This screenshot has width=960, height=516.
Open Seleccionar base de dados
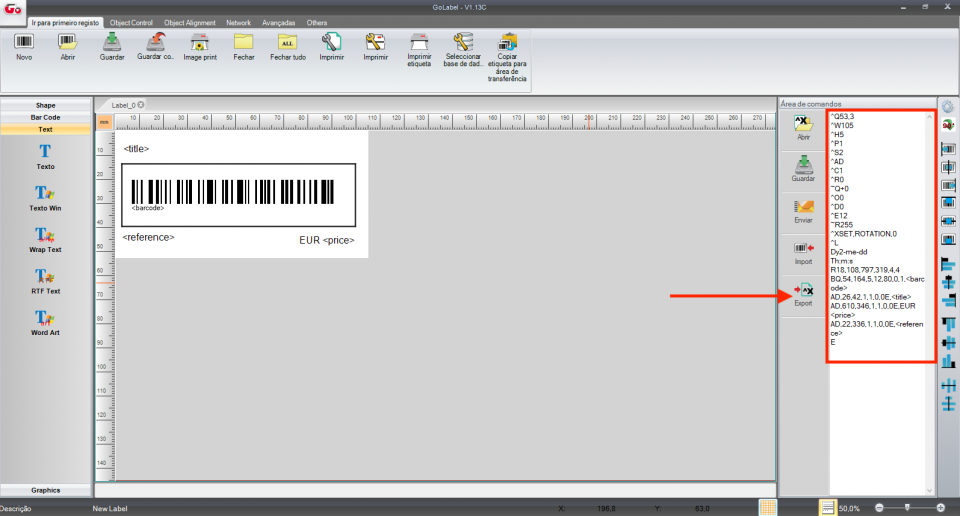click(463, 43)
